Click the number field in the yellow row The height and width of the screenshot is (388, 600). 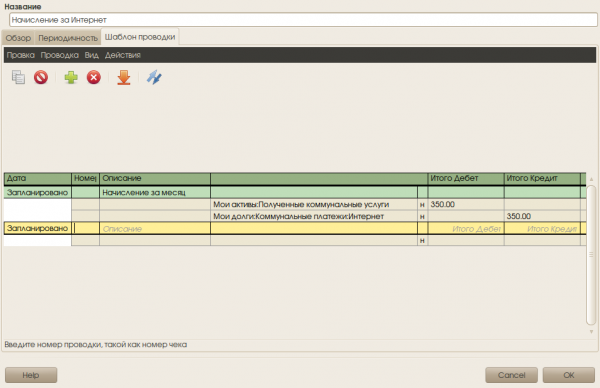coord(85,228)
